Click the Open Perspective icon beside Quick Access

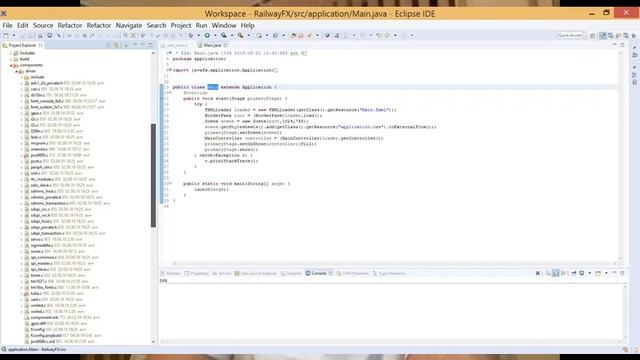(592, 36)
